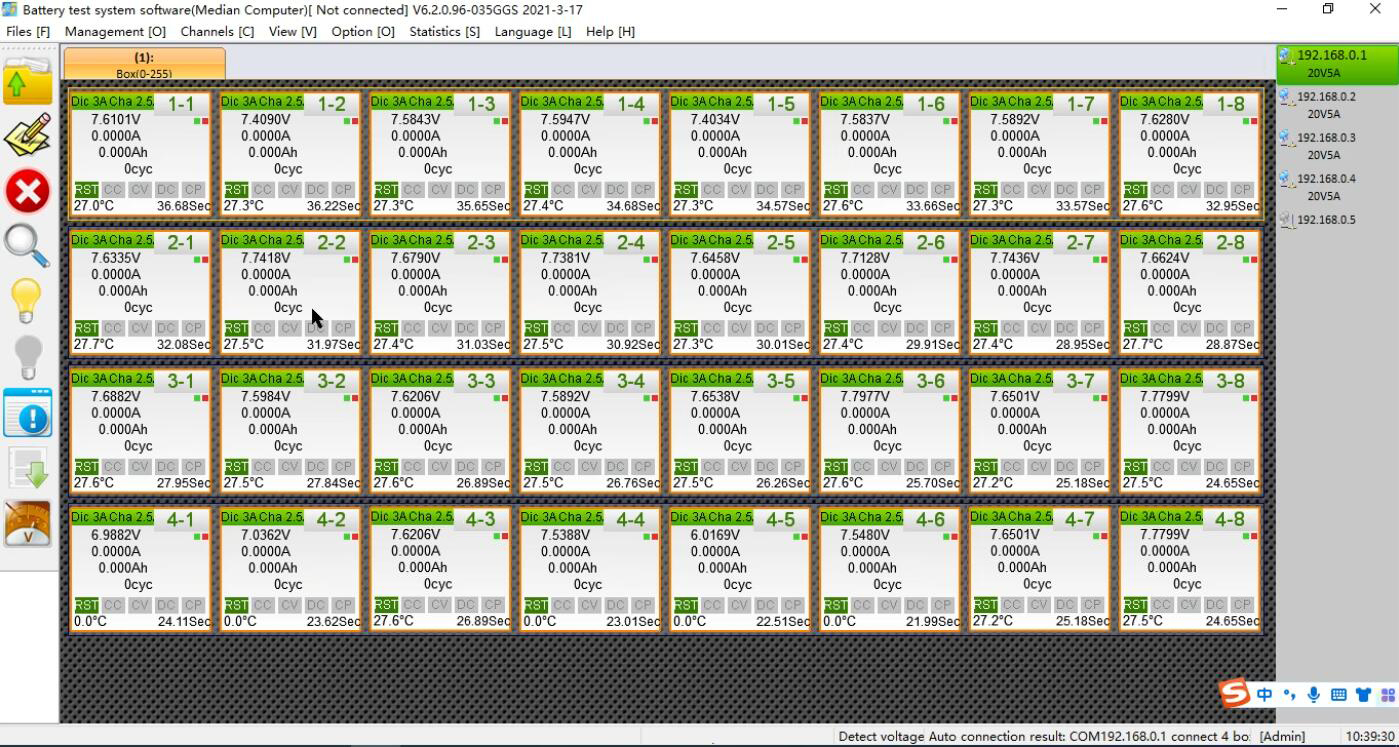This screenshot has width=1399, height=747.
Task: Select device 192.168.0.5 in the list
Action: pyautogui.click(x=1326, y=220)
